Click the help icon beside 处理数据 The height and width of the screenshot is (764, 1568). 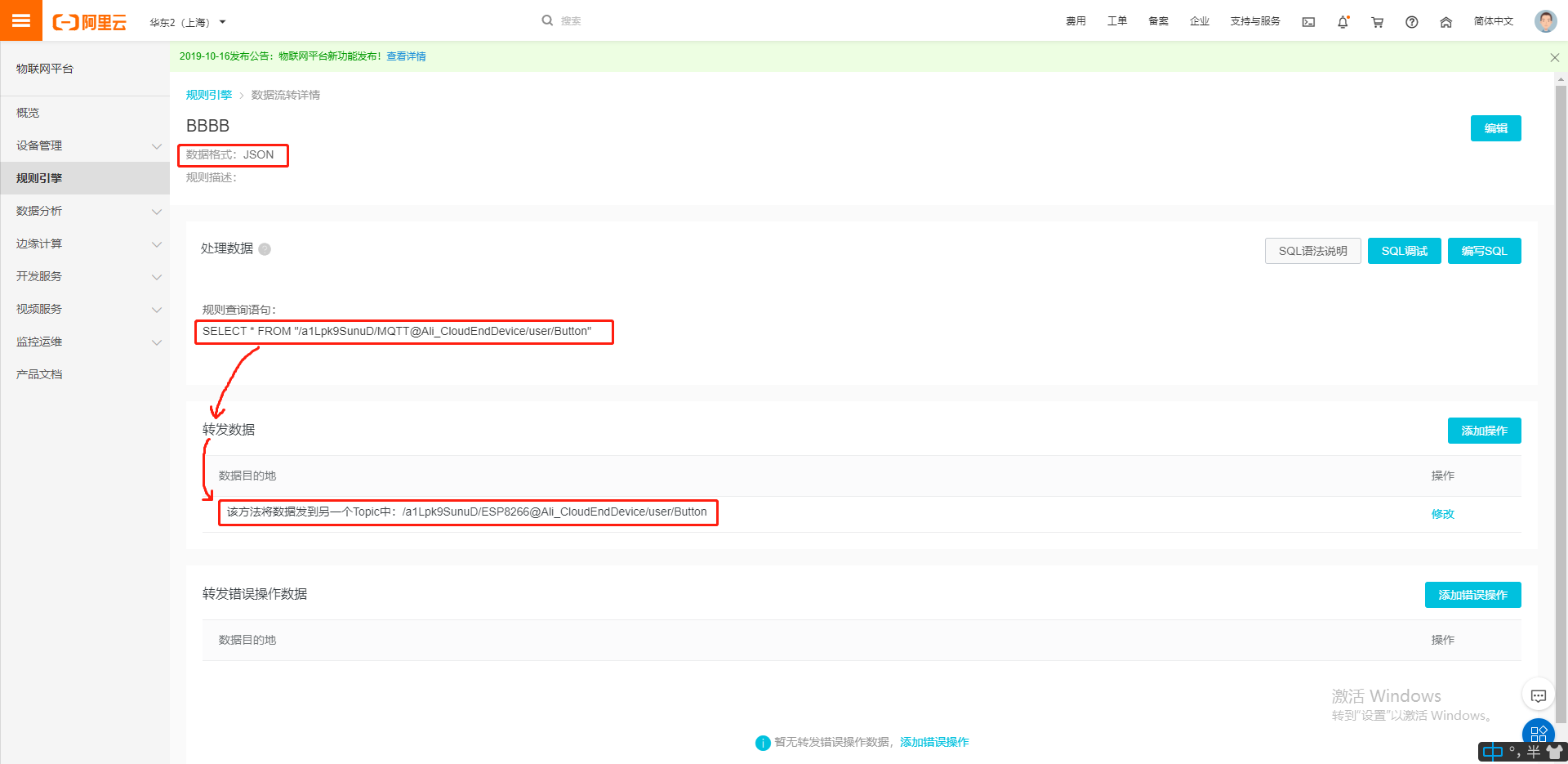[265, 249]
